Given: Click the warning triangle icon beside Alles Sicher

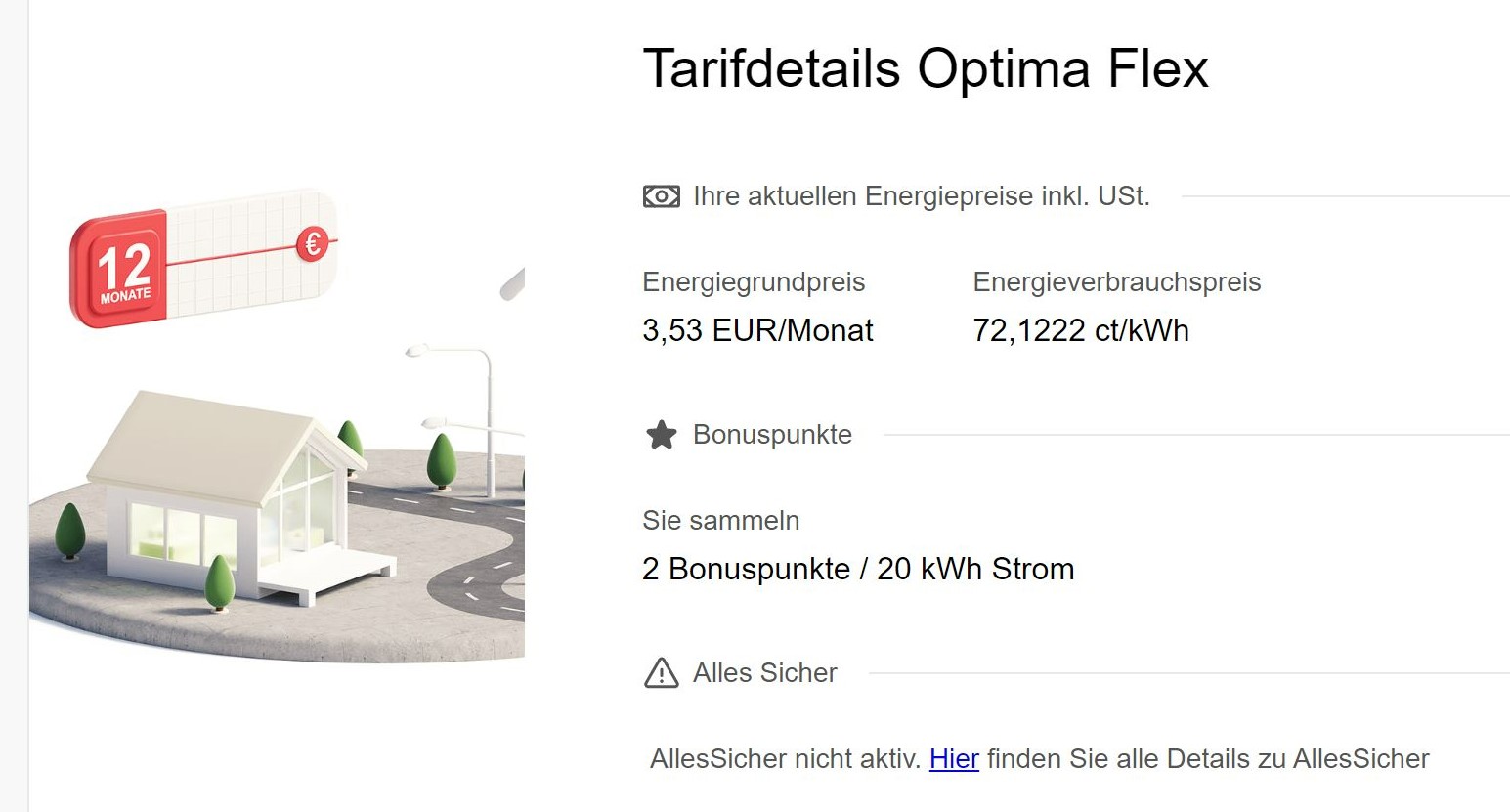Looking at the screenshot, I should point(662,673).
